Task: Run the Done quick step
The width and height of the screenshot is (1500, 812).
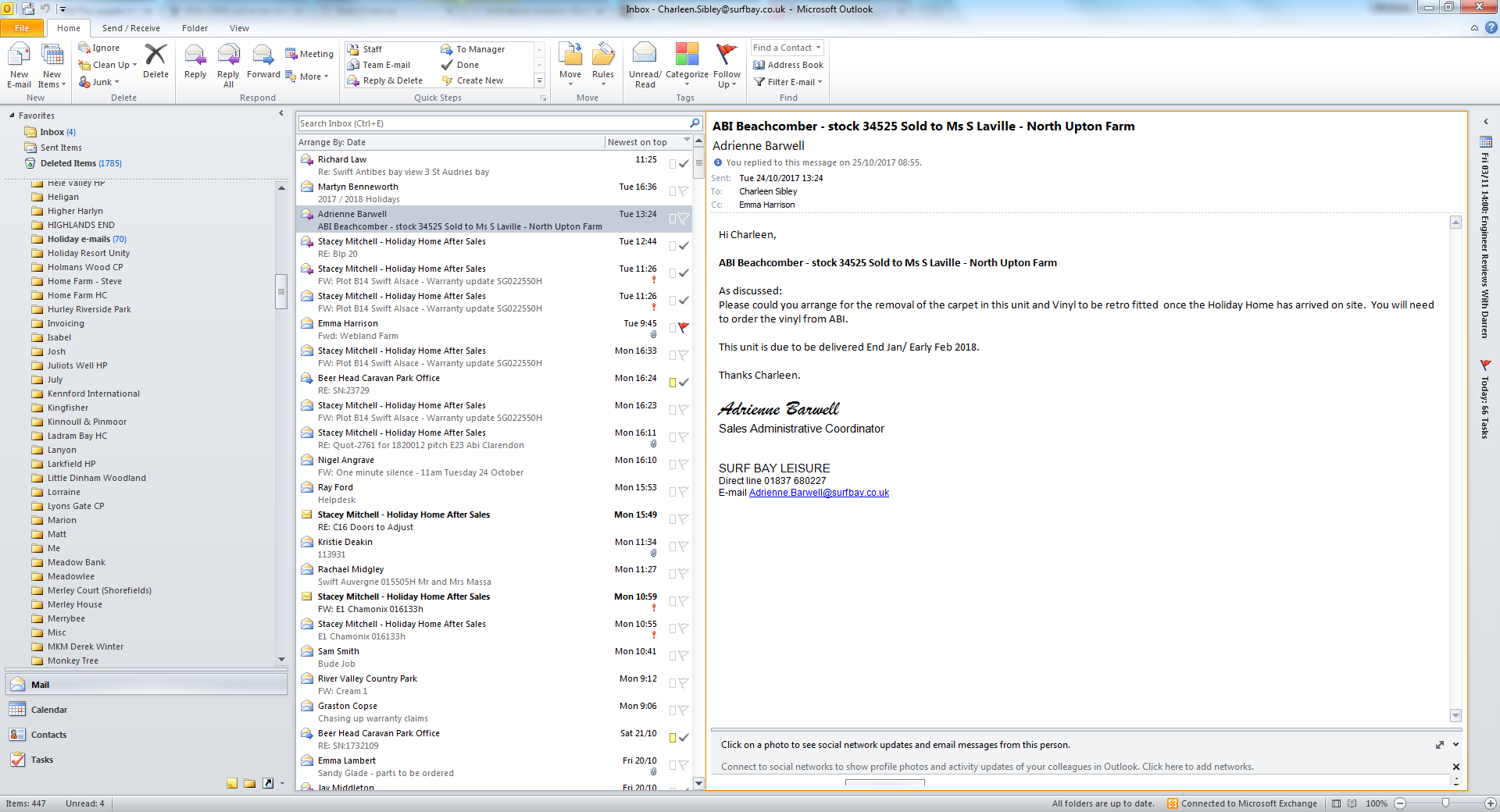Action: (x=460, y=65)
